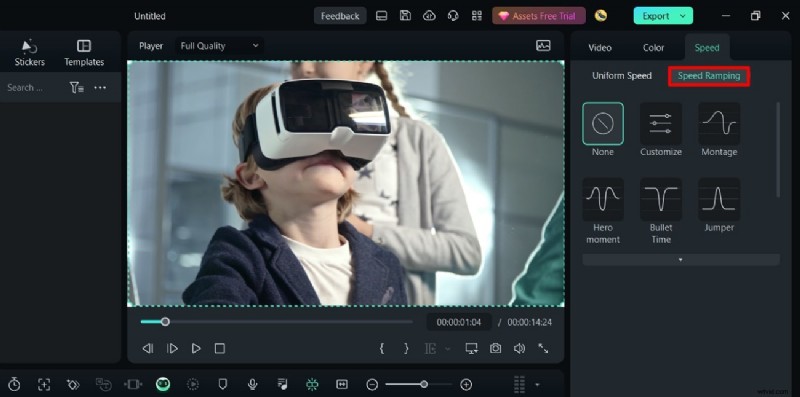
Task: Click the timeline zoom slider handle
Action: 424,384
